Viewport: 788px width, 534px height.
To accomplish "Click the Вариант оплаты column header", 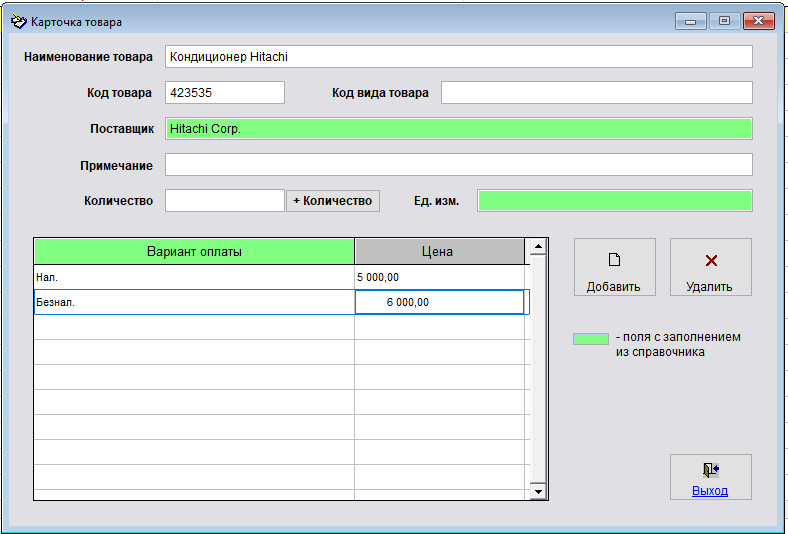I will click(194, 252).
